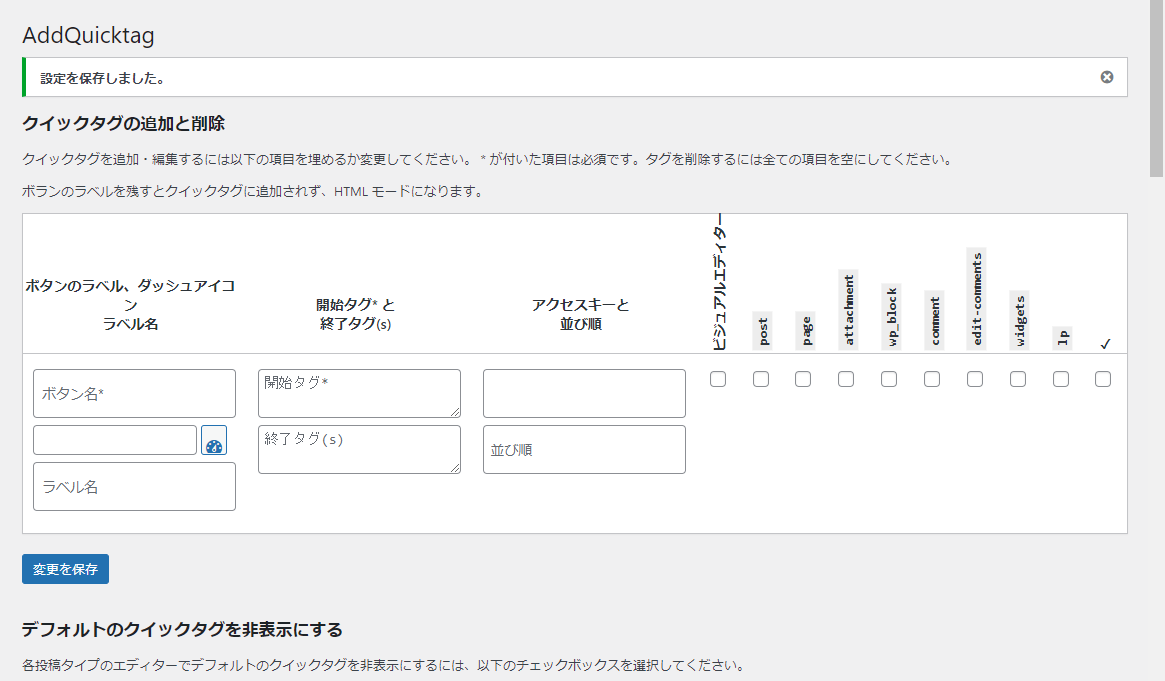Click the ラベル名 input field

point(133,486)
